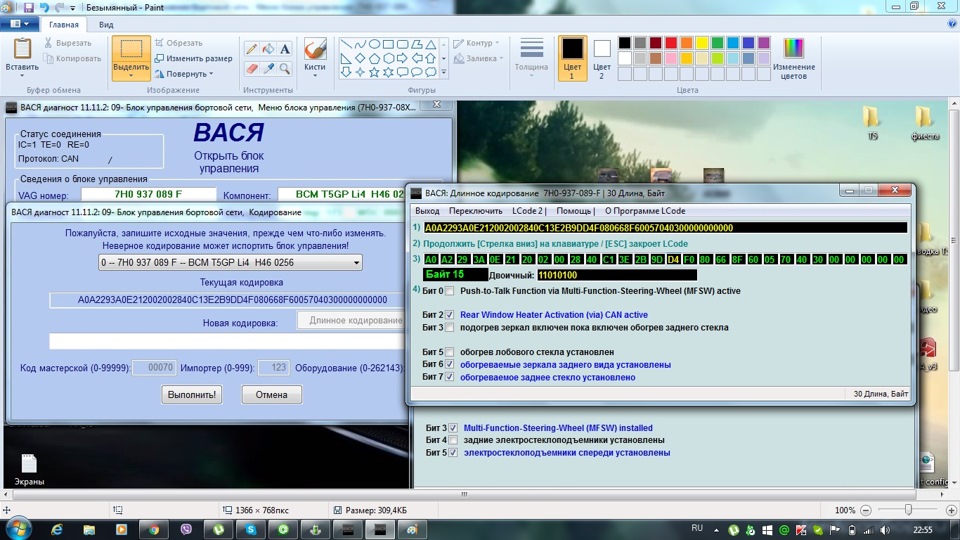Pick the red color swatch in the palette
Image resolution: width=960 pixels, height=540 pixels.
pos(671,43)
